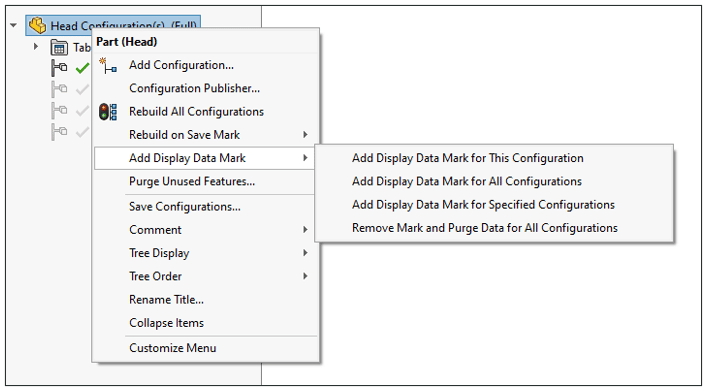Click the Tables folder icon in tree
This screenshot has width=708, height=391.
(59, 47)
